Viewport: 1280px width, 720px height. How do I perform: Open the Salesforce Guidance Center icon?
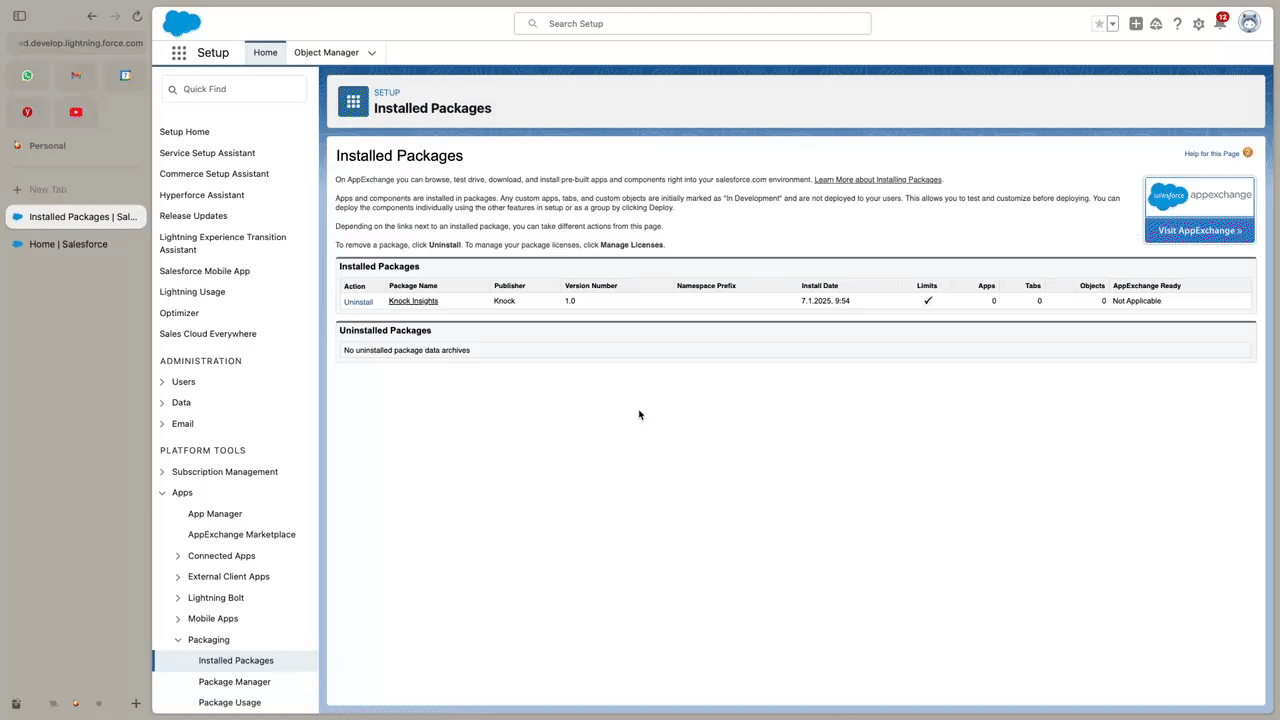pos(1156,24)
